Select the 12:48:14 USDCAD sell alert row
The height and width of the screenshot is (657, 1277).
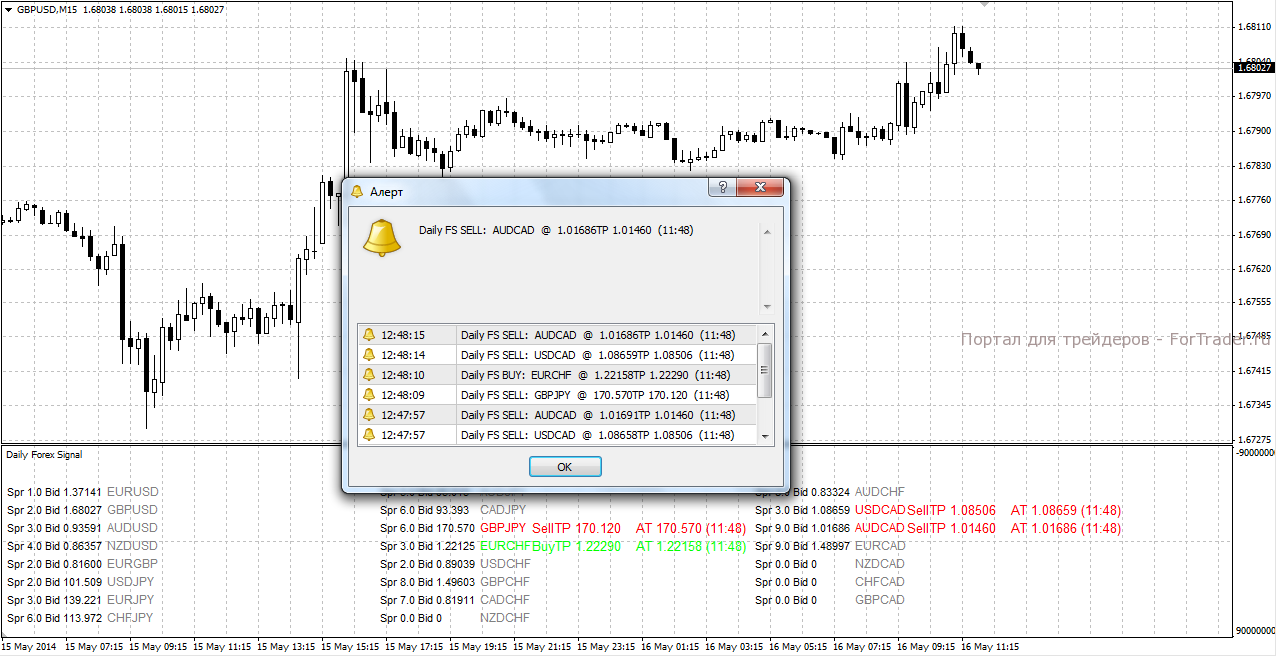point(559,355)
